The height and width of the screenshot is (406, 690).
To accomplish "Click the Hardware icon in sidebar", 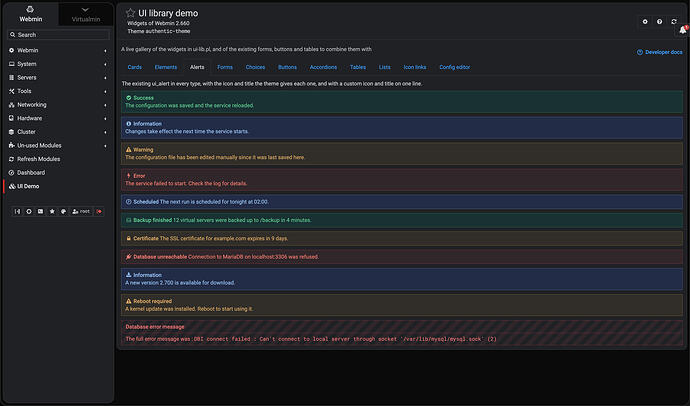I will click(x=11, y=118).
